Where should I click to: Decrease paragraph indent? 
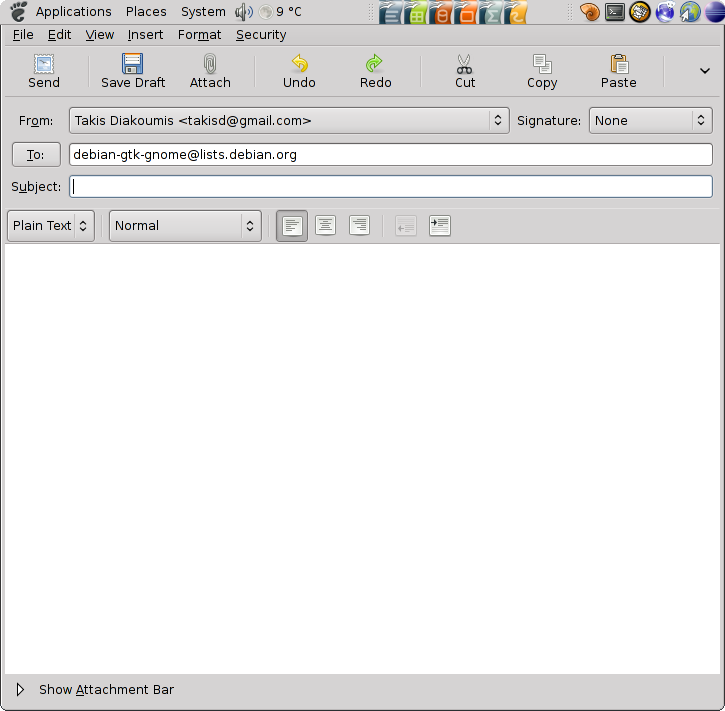pyautogui.click(x=406, y=226)
